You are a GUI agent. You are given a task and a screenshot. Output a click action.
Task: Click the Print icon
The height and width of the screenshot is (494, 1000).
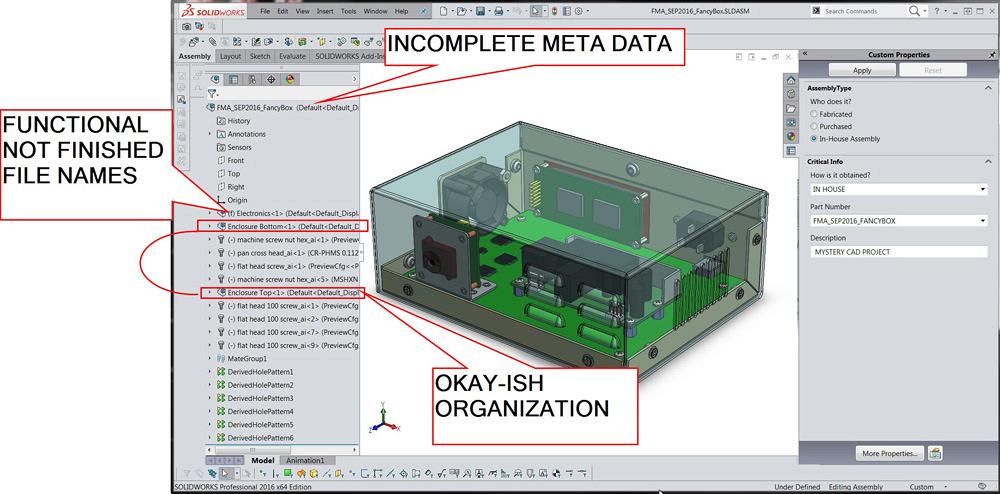point(499,11)
